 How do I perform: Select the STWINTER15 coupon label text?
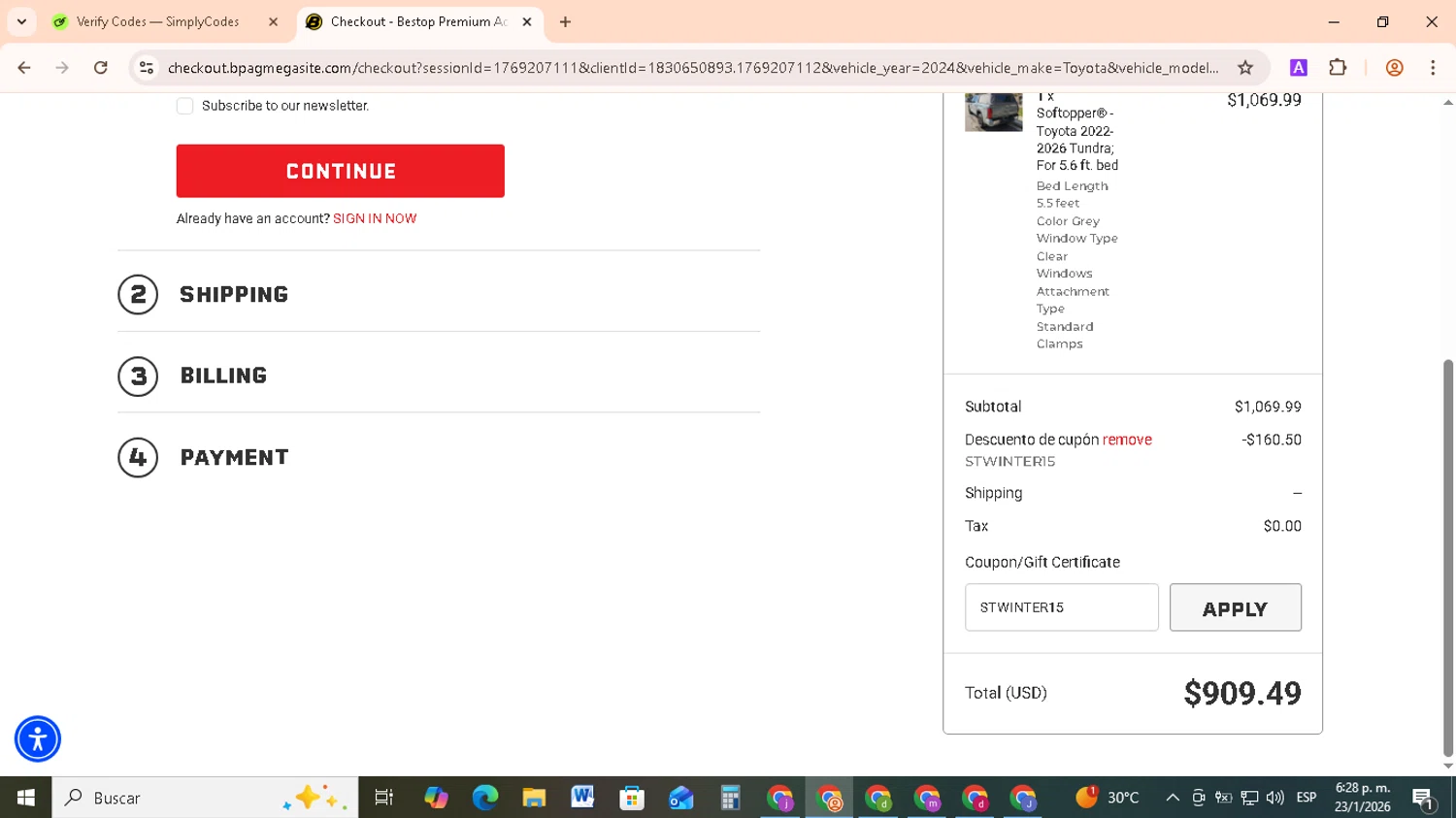tap(1009, 462)
